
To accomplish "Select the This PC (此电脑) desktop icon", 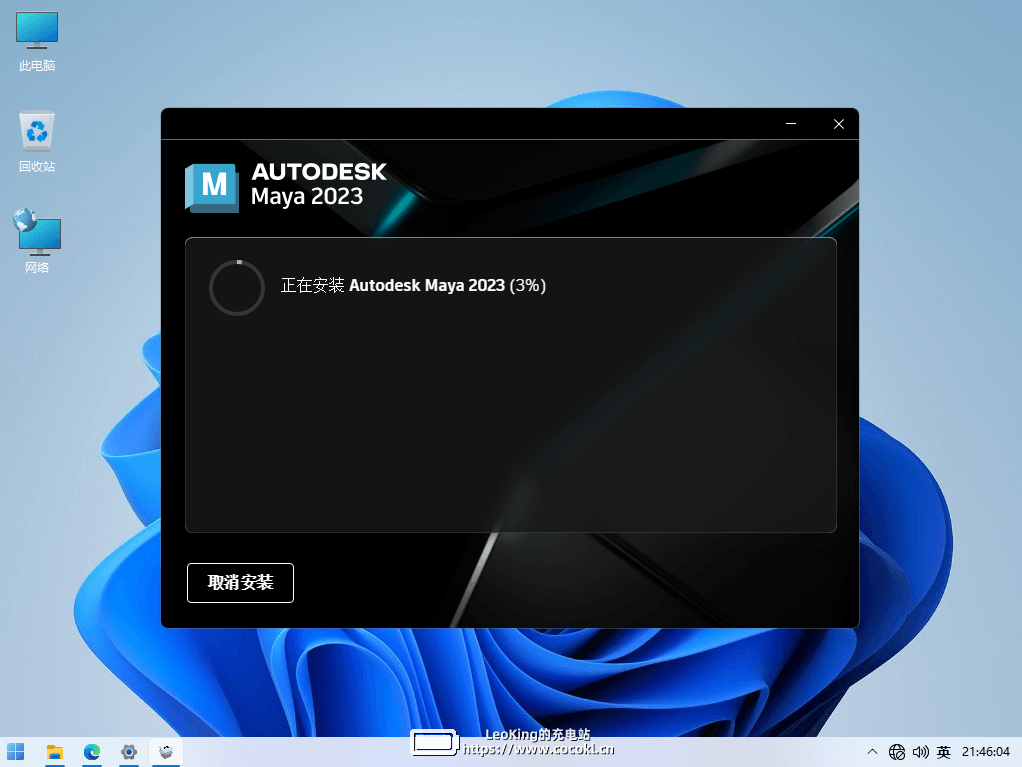I will [x=37, y=42].
